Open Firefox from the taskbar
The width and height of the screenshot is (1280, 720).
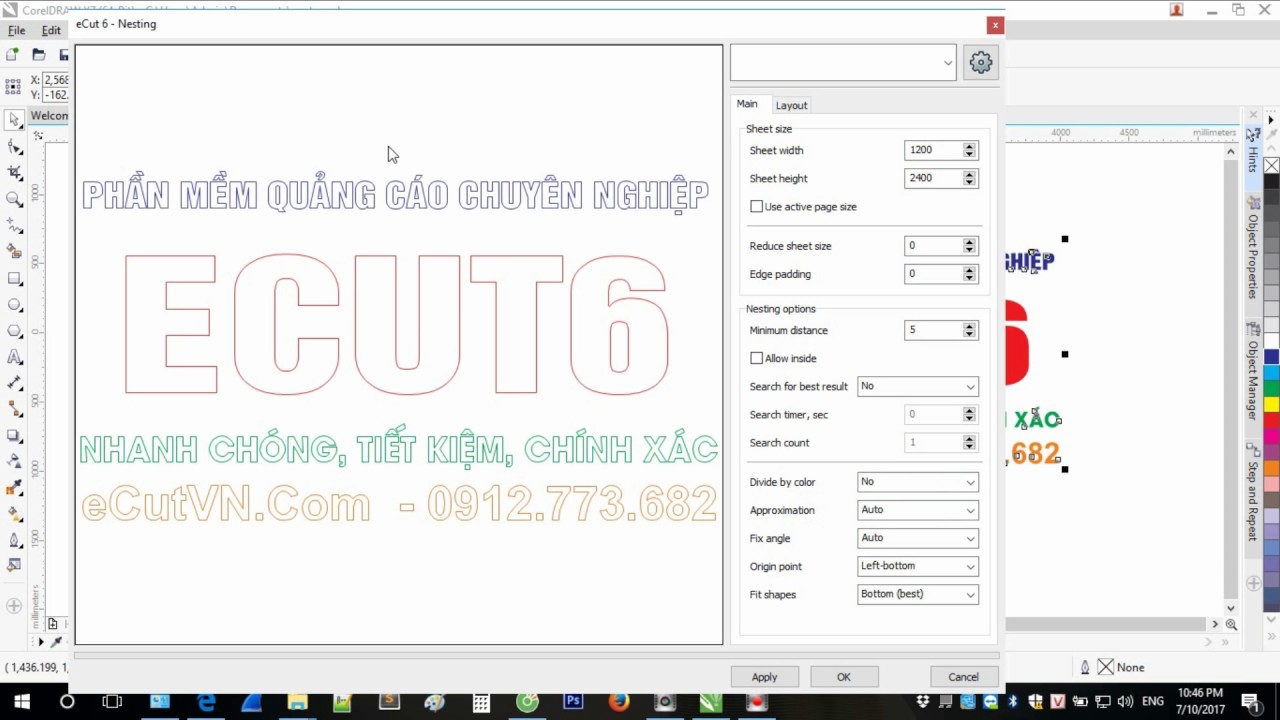[619, 702]
